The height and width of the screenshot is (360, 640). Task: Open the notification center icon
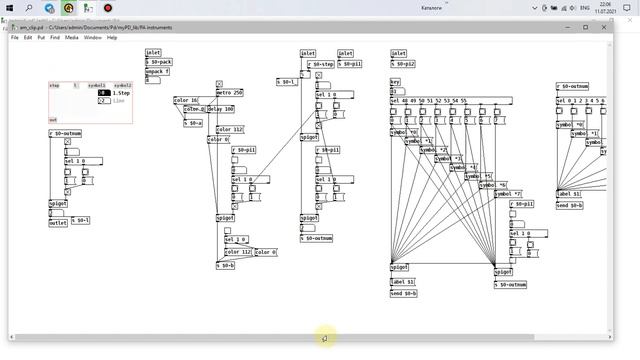tap(627, 8)
